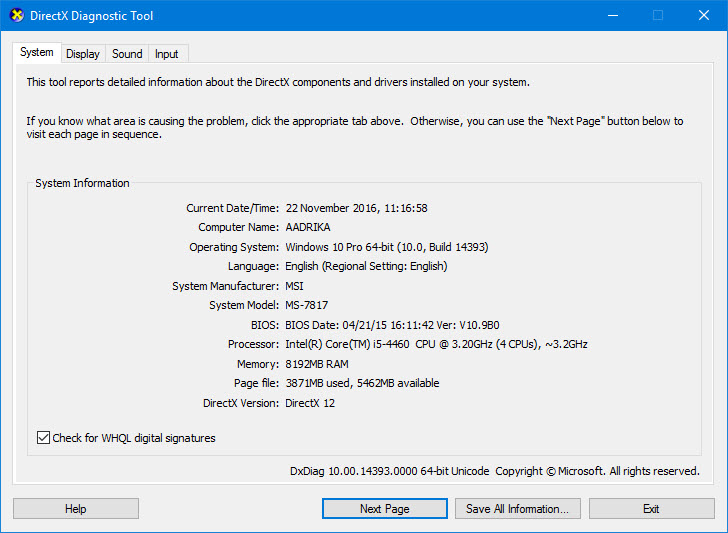The image size is (728, 533).
Task: Click the Processor label
Action: tap(254, 344)
